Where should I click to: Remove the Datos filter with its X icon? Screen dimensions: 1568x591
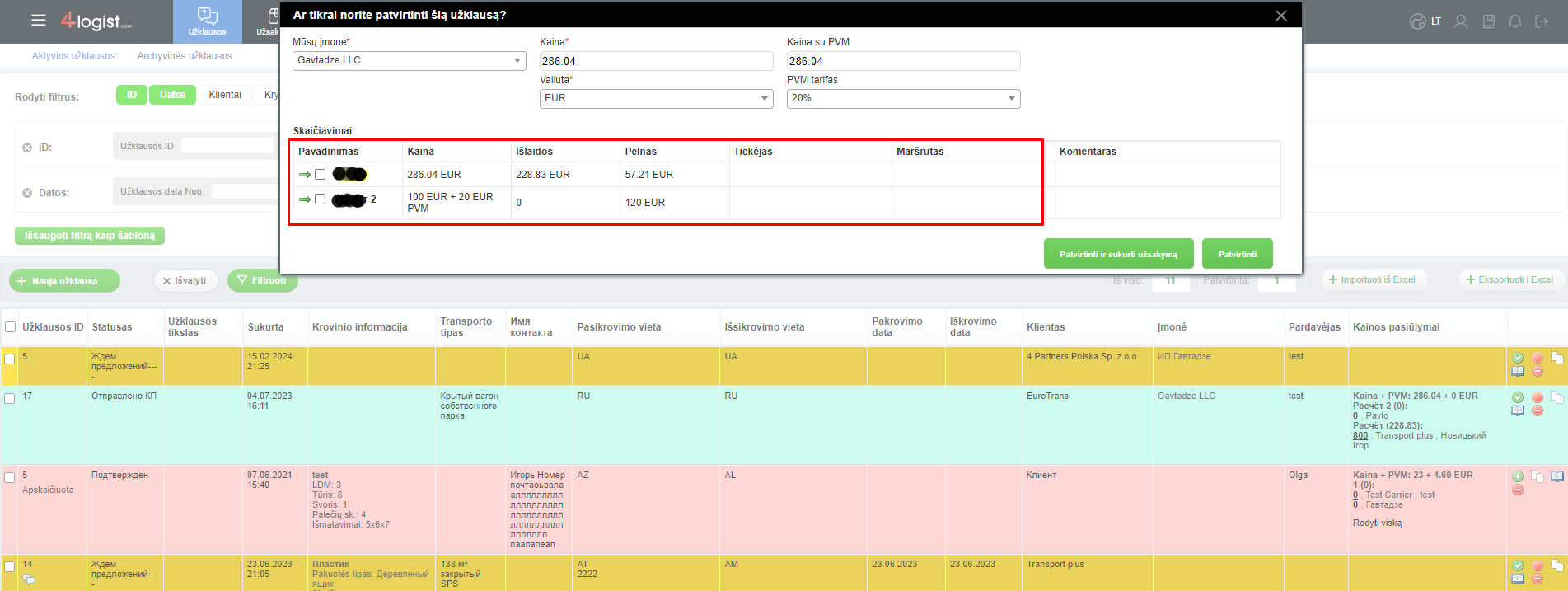tap(27, 193)
